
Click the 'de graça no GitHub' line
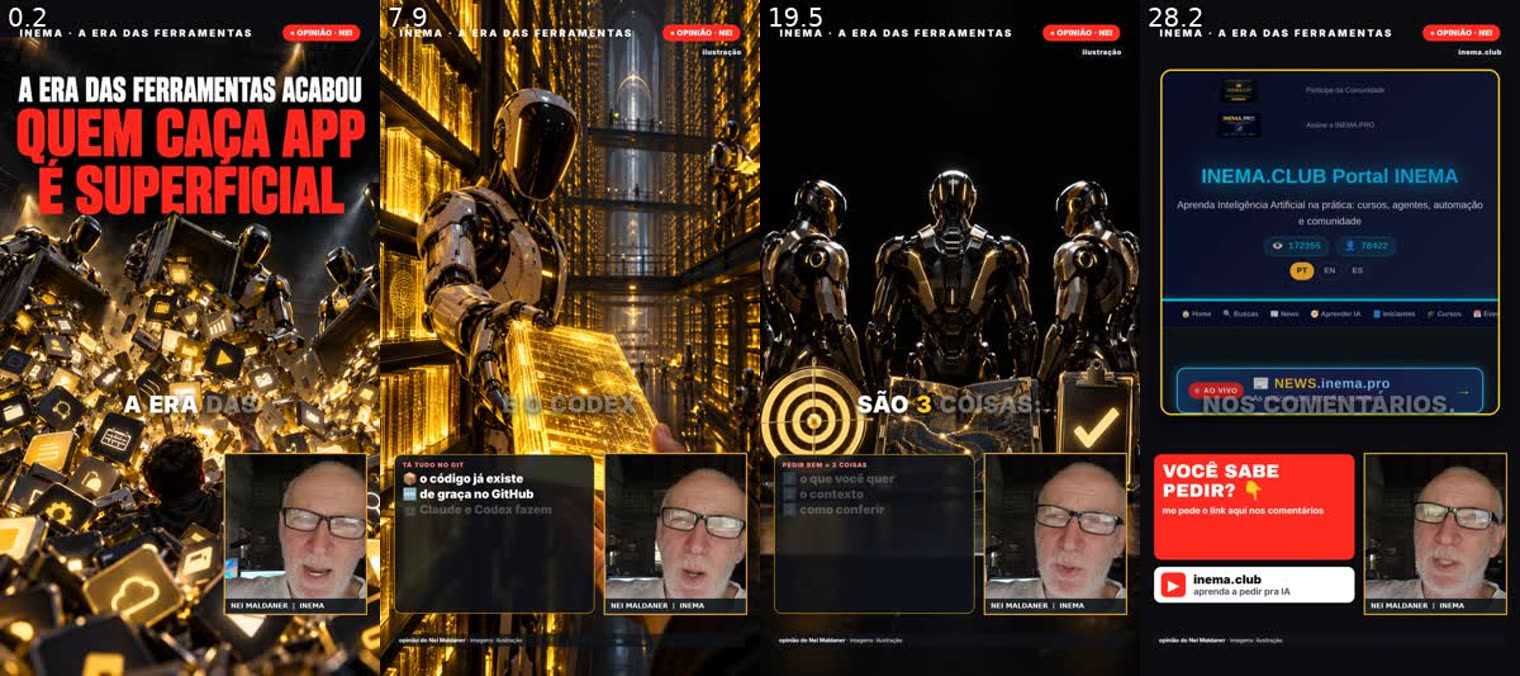pos(476,494)
